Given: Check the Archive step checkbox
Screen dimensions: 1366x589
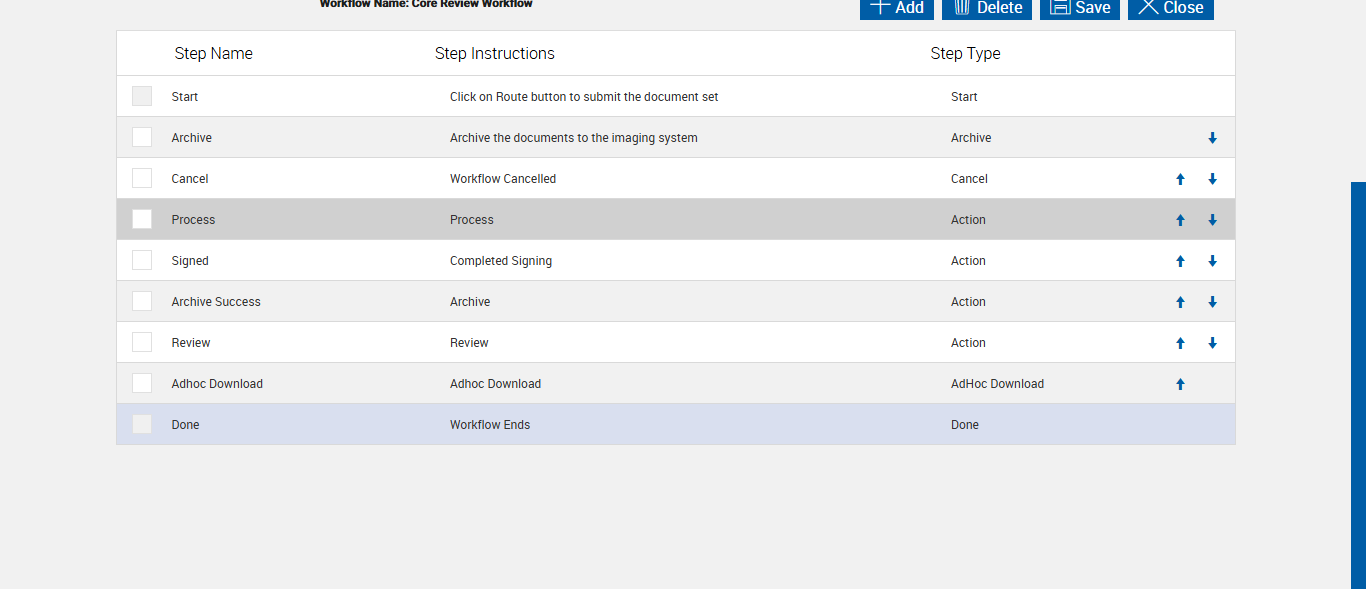Looking at the screenshot, I should [142, 137].
